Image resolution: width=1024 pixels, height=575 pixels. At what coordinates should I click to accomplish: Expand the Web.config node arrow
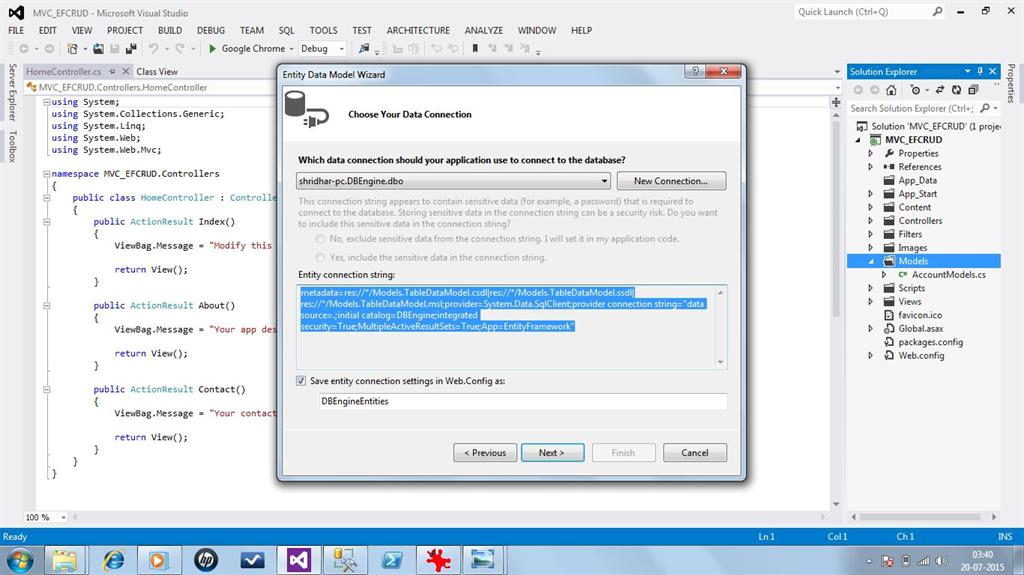(x=871, y=355)
